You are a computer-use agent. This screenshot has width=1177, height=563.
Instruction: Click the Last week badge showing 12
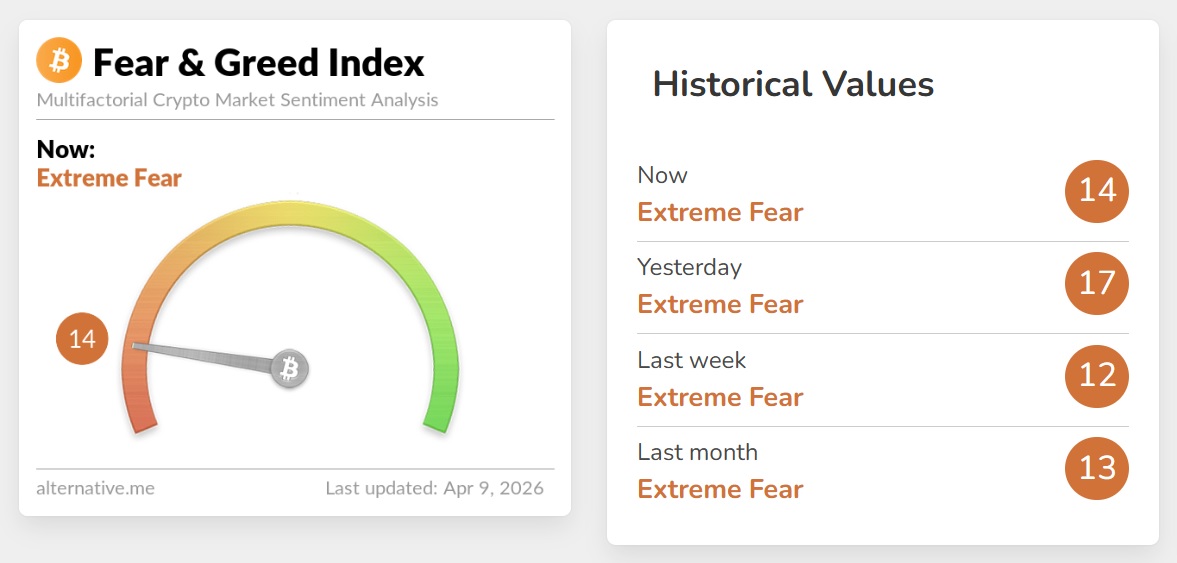click(x=1097, y=375)
